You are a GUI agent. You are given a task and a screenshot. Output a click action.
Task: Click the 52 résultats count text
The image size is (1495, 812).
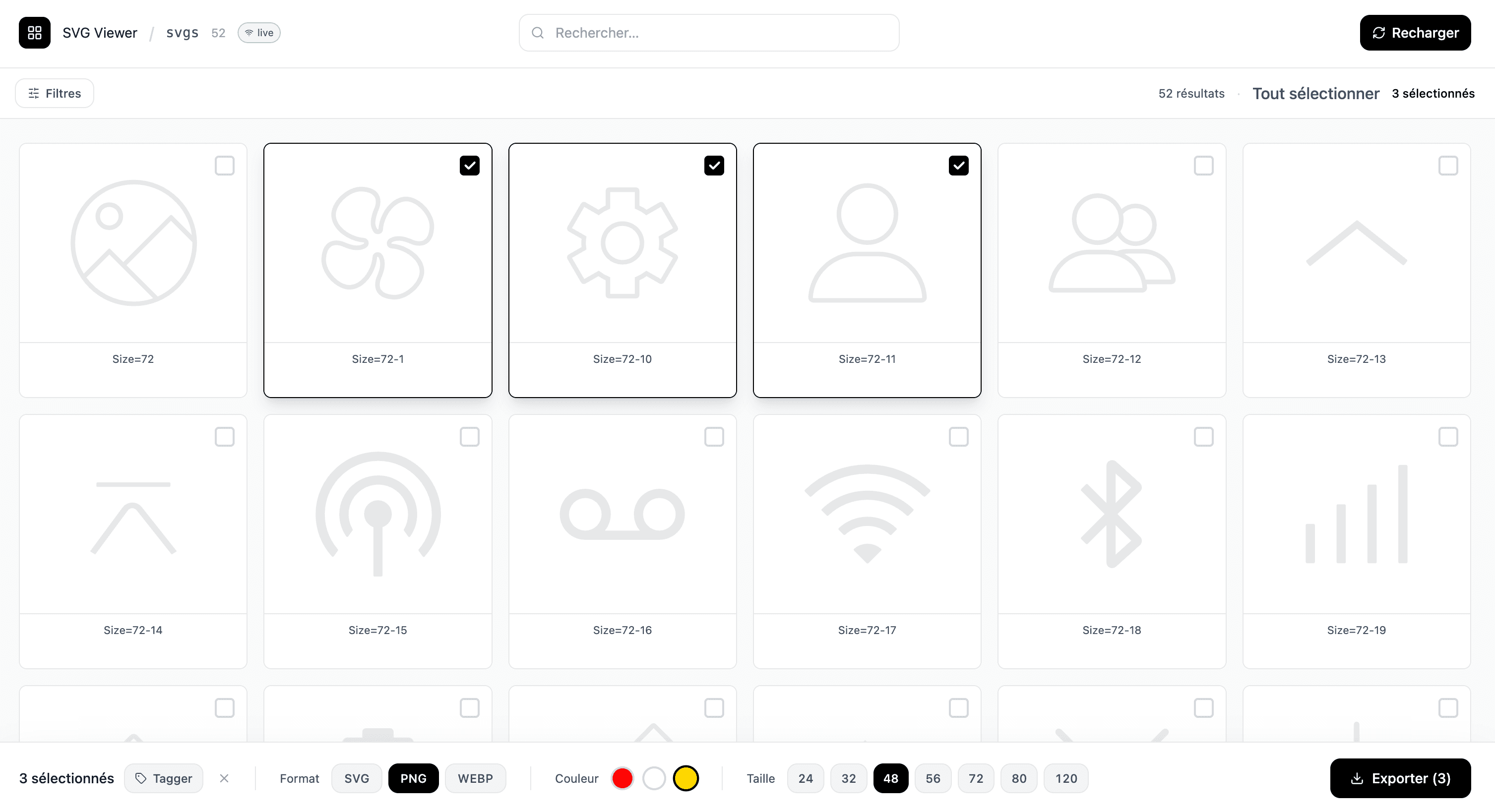pyautogui.click(x=1191, y=93)
